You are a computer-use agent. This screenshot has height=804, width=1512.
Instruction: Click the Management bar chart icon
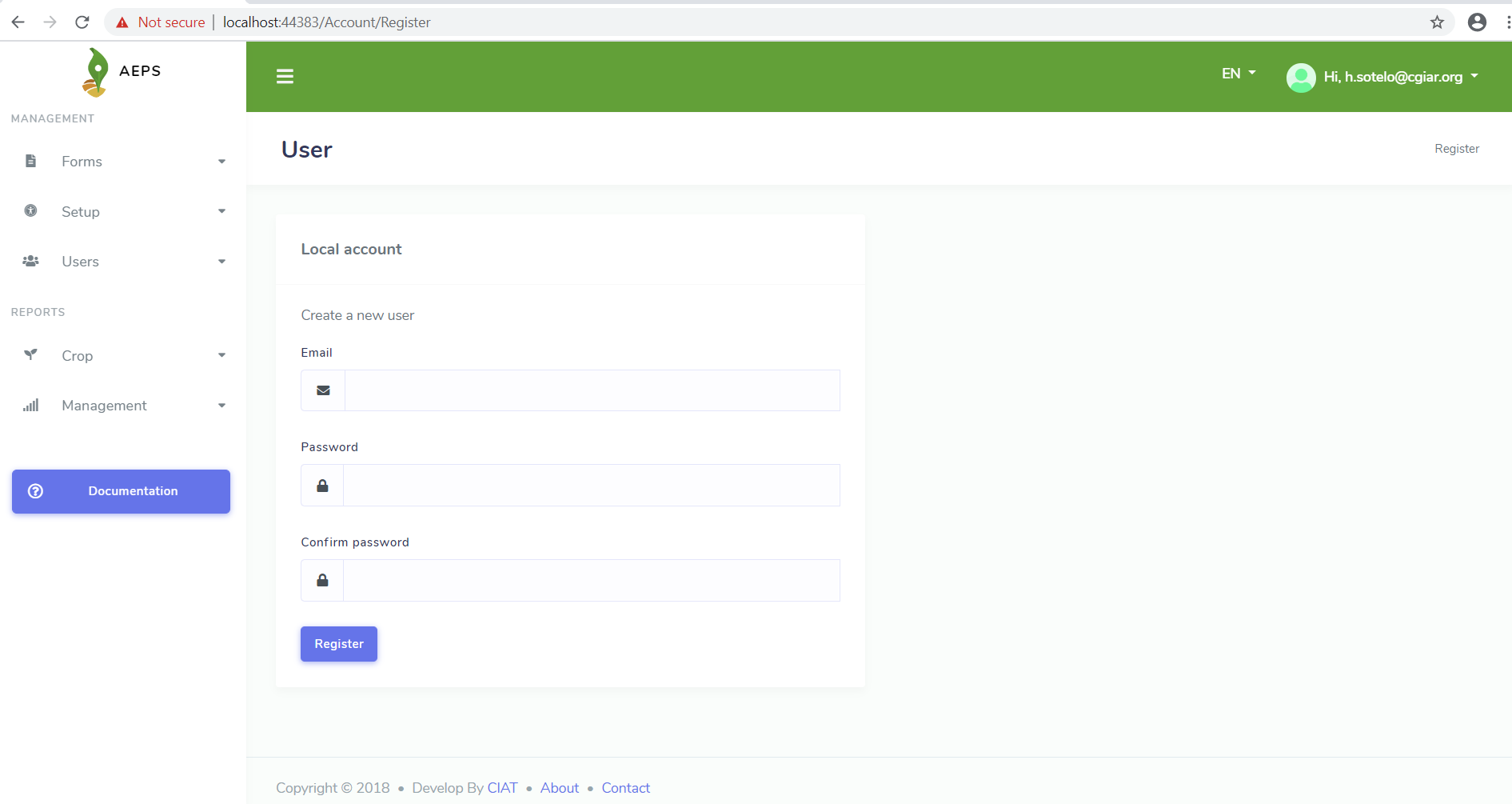click(x=30, y=406)
